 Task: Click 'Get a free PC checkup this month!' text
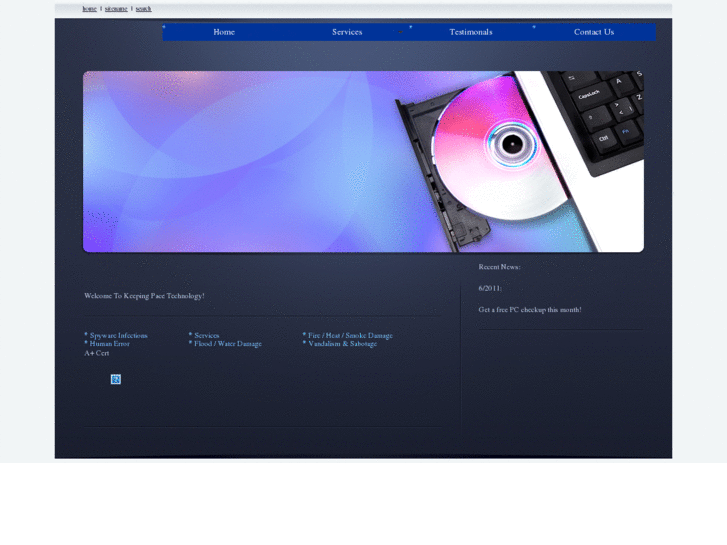530,309
